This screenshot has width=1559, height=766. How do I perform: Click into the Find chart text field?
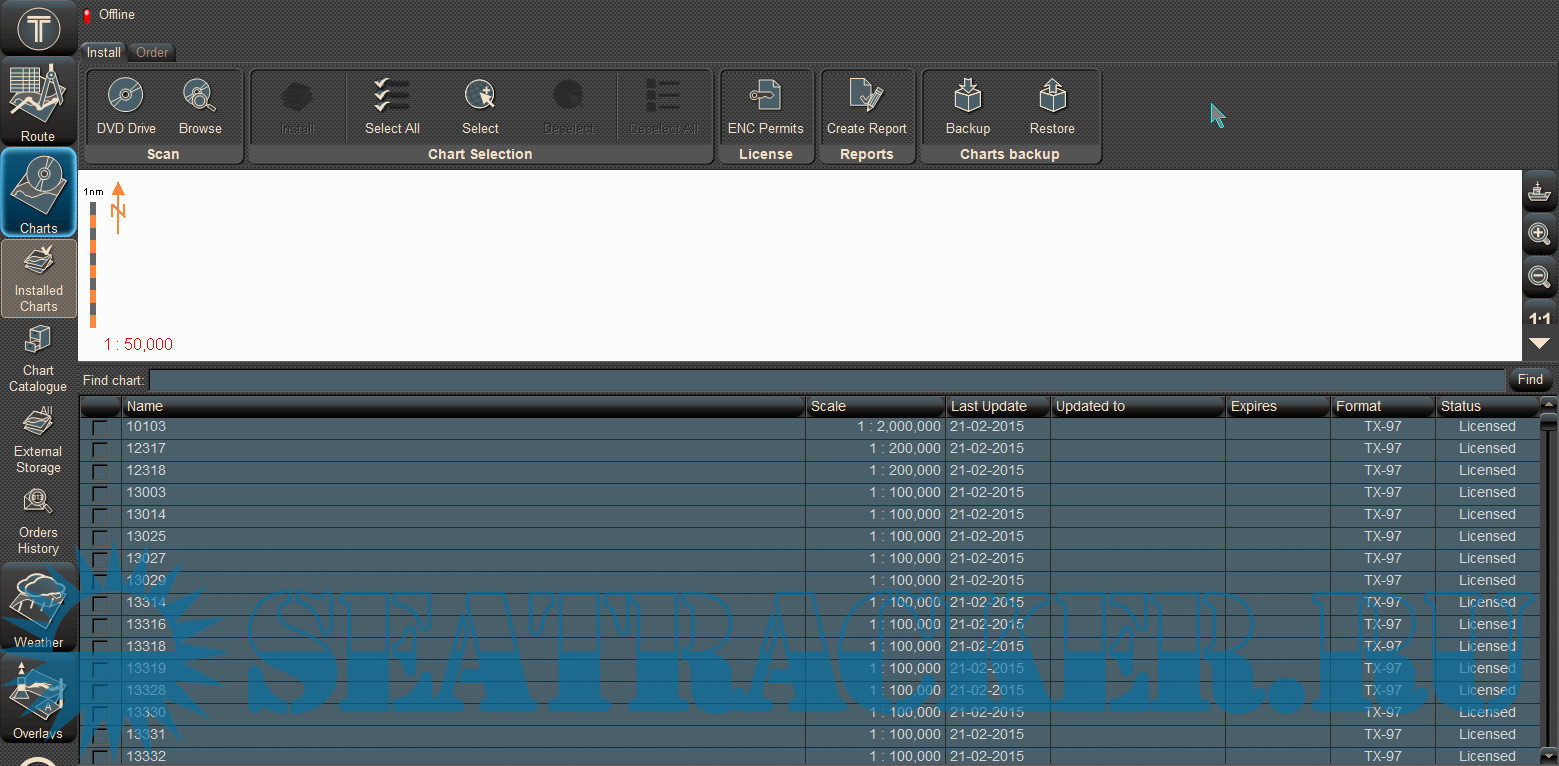pyautogui.click(x=826, y=380)
